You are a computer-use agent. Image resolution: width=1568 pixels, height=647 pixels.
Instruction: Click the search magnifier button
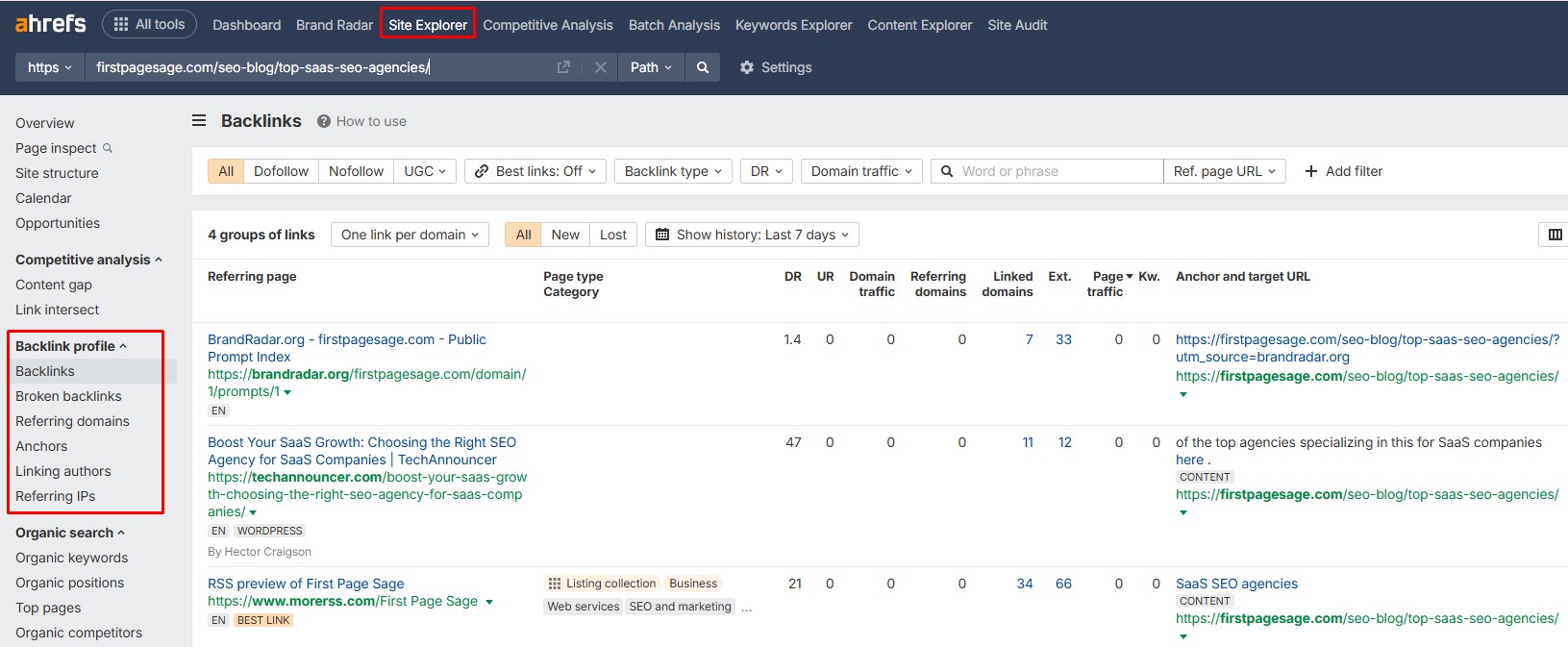(703, 67)
